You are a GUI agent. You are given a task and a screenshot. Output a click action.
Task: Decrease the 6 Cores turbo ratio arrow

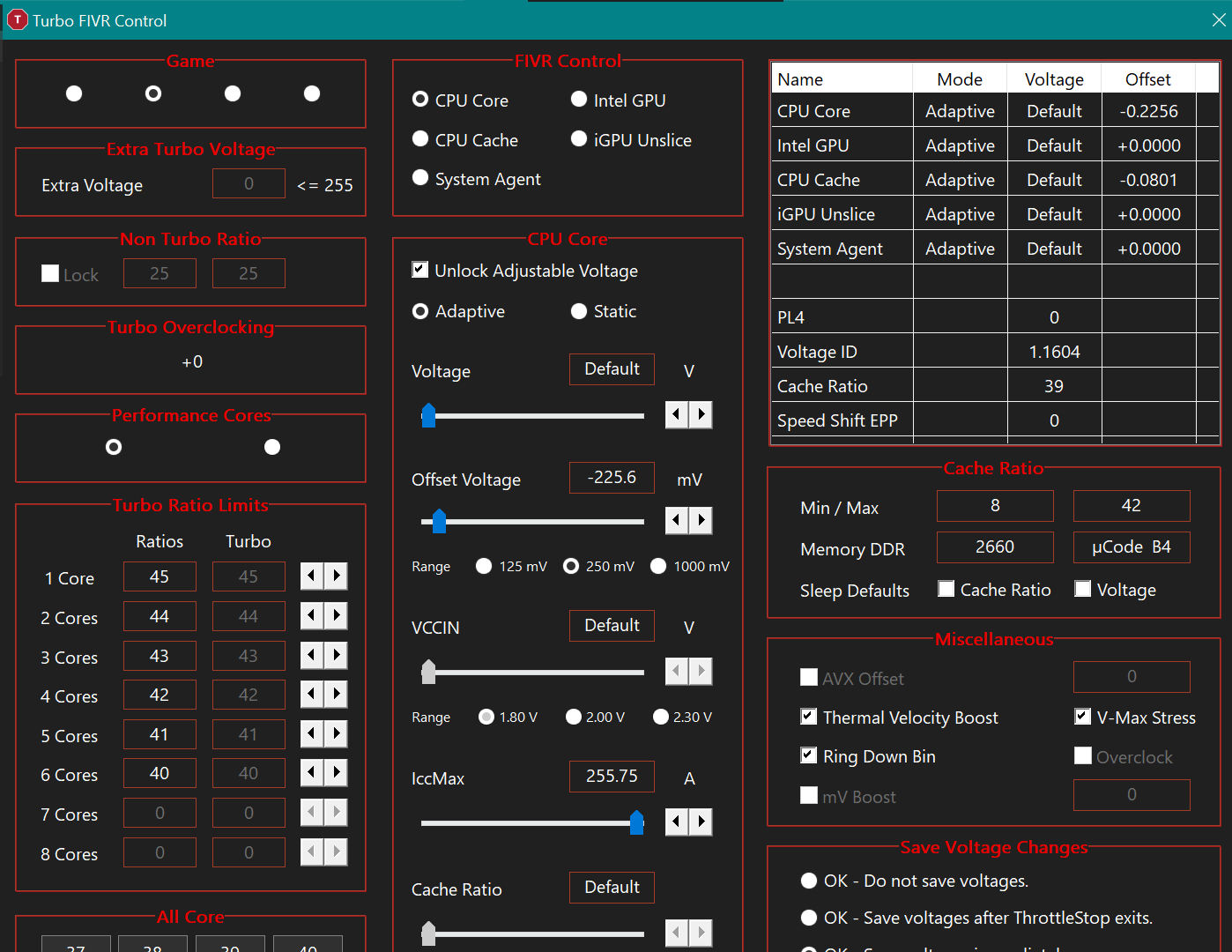tap(312, 772)
